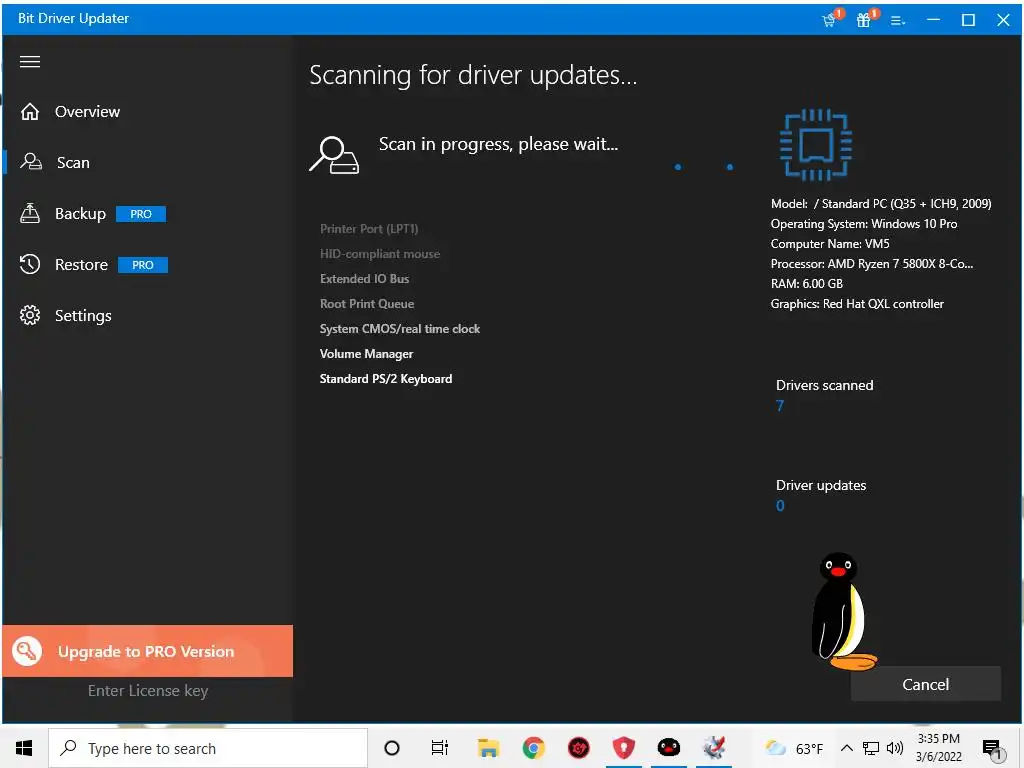Select 'Printer Port (LPT1)' entry
The height and width of the screenshot is (768, 1024).
click(x=369, y=229)
